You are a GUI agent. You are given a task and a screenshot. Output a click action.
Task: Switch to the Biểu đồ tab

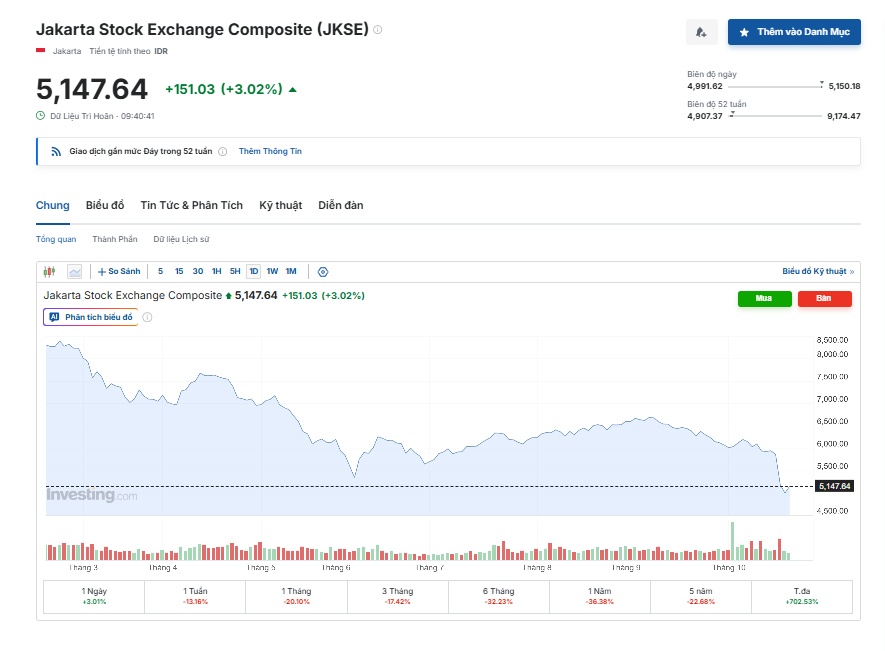click(105, 205)
